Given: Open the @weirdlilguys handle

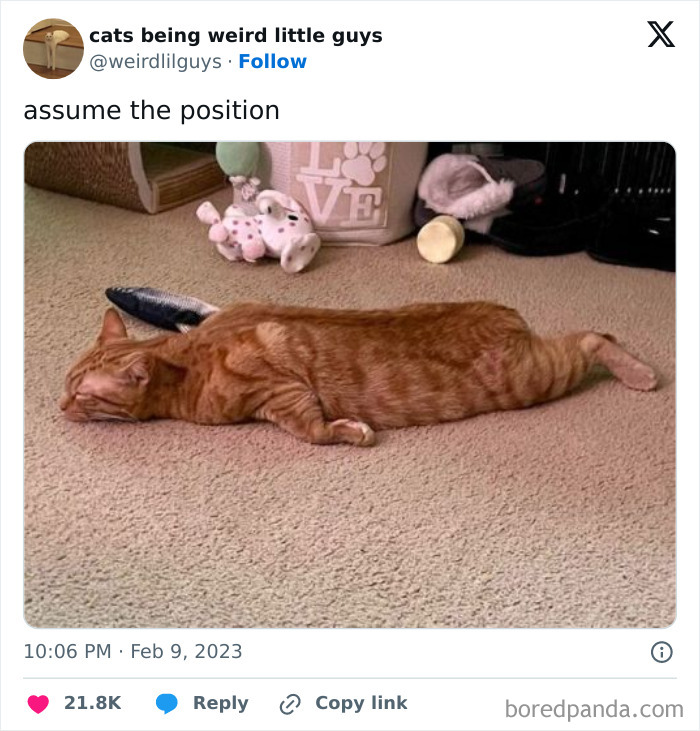Looking at the screenshot, I should [155, 62].
